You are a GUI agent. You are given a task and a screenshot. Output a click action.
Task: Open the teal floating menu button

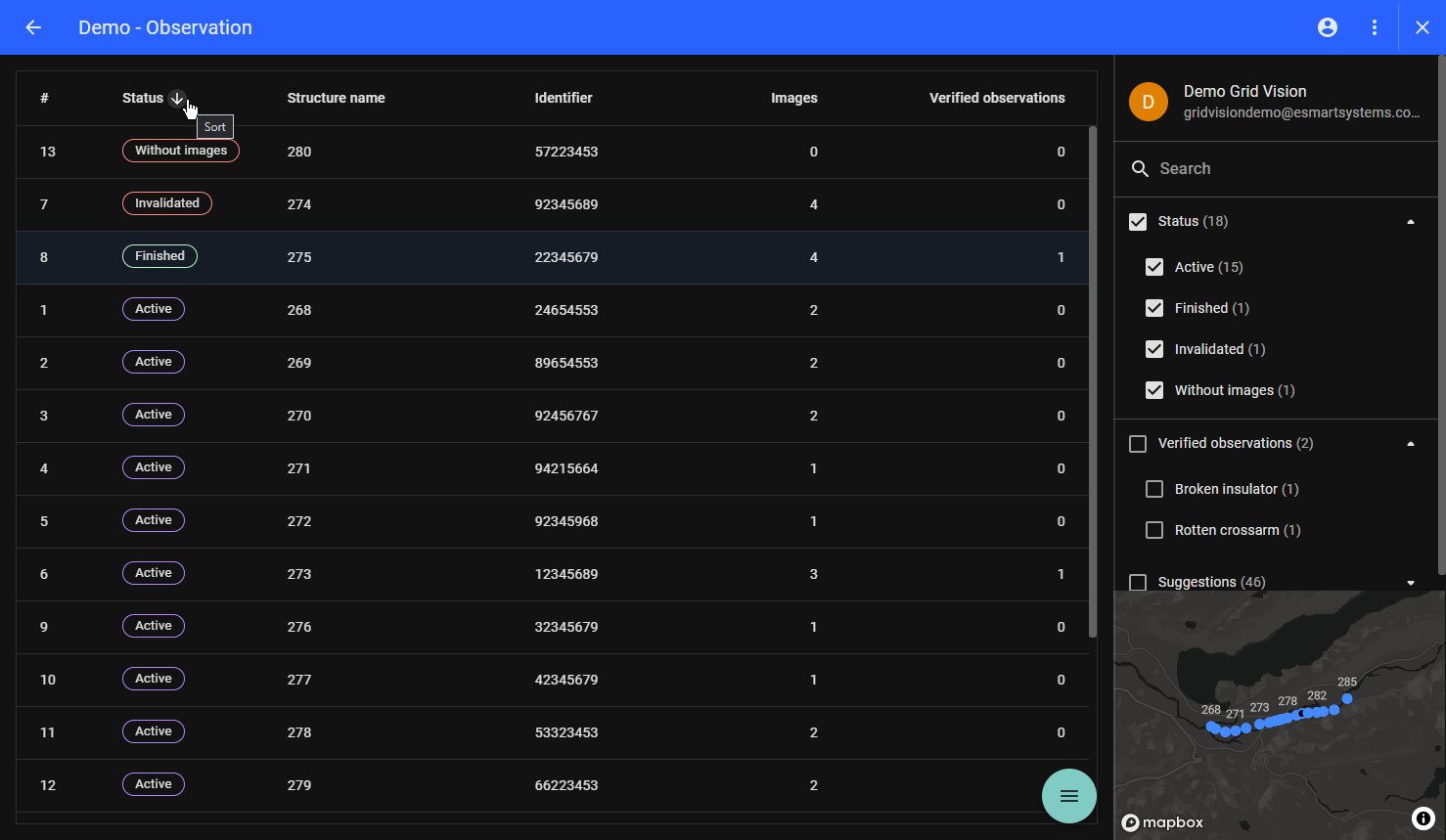pyautogui.click(x=1068, y=796)
